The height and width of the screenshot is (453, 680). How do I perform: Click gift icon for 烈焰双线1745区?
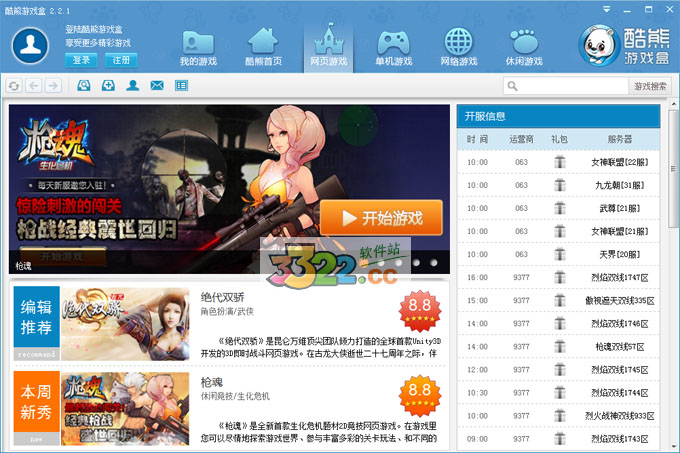click(560, 369)
